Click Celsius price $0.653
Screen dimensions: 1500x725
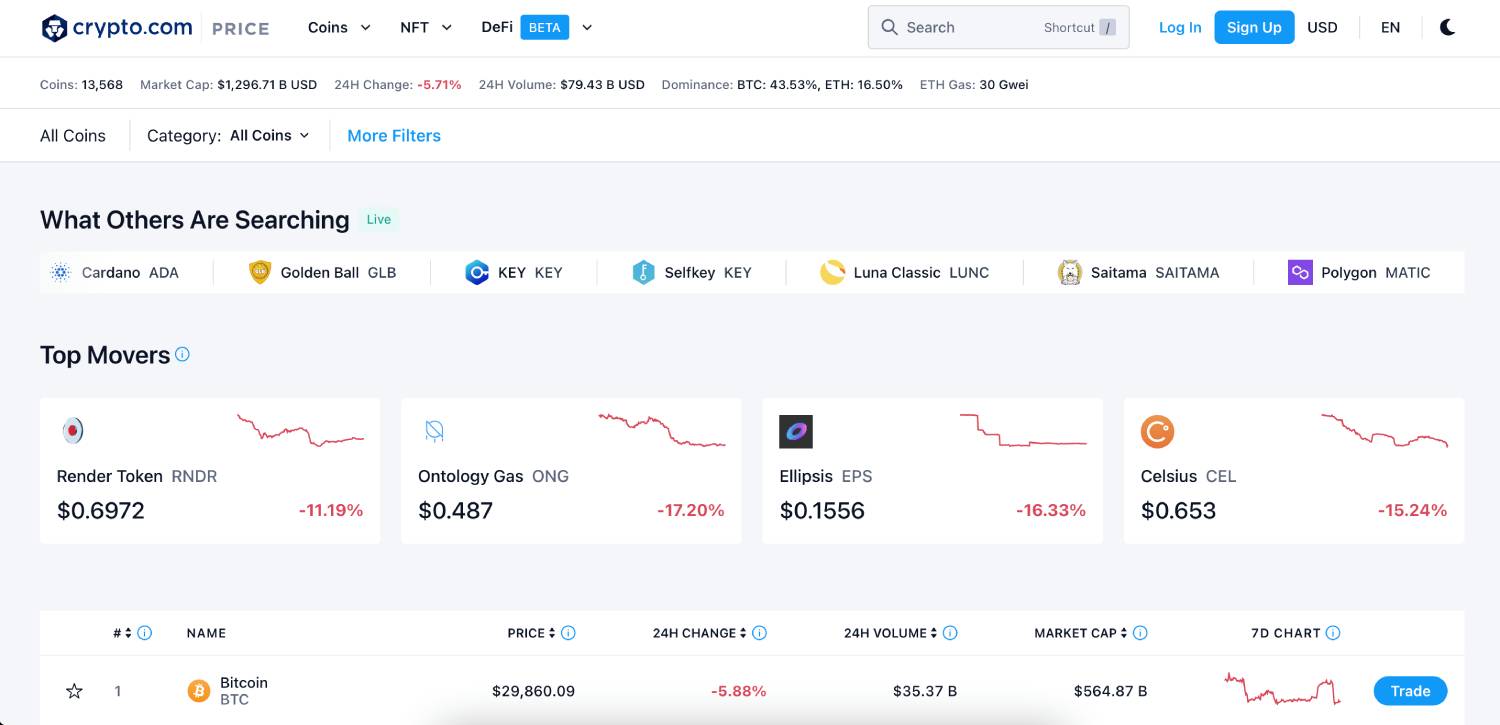(x=1178, y=511)
